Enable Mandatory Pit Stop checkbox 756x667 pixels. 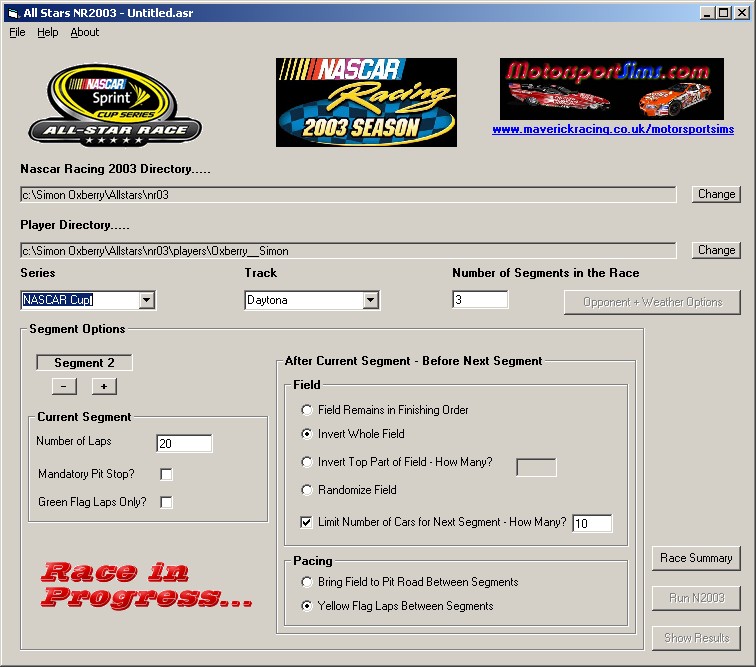(166, 474)
